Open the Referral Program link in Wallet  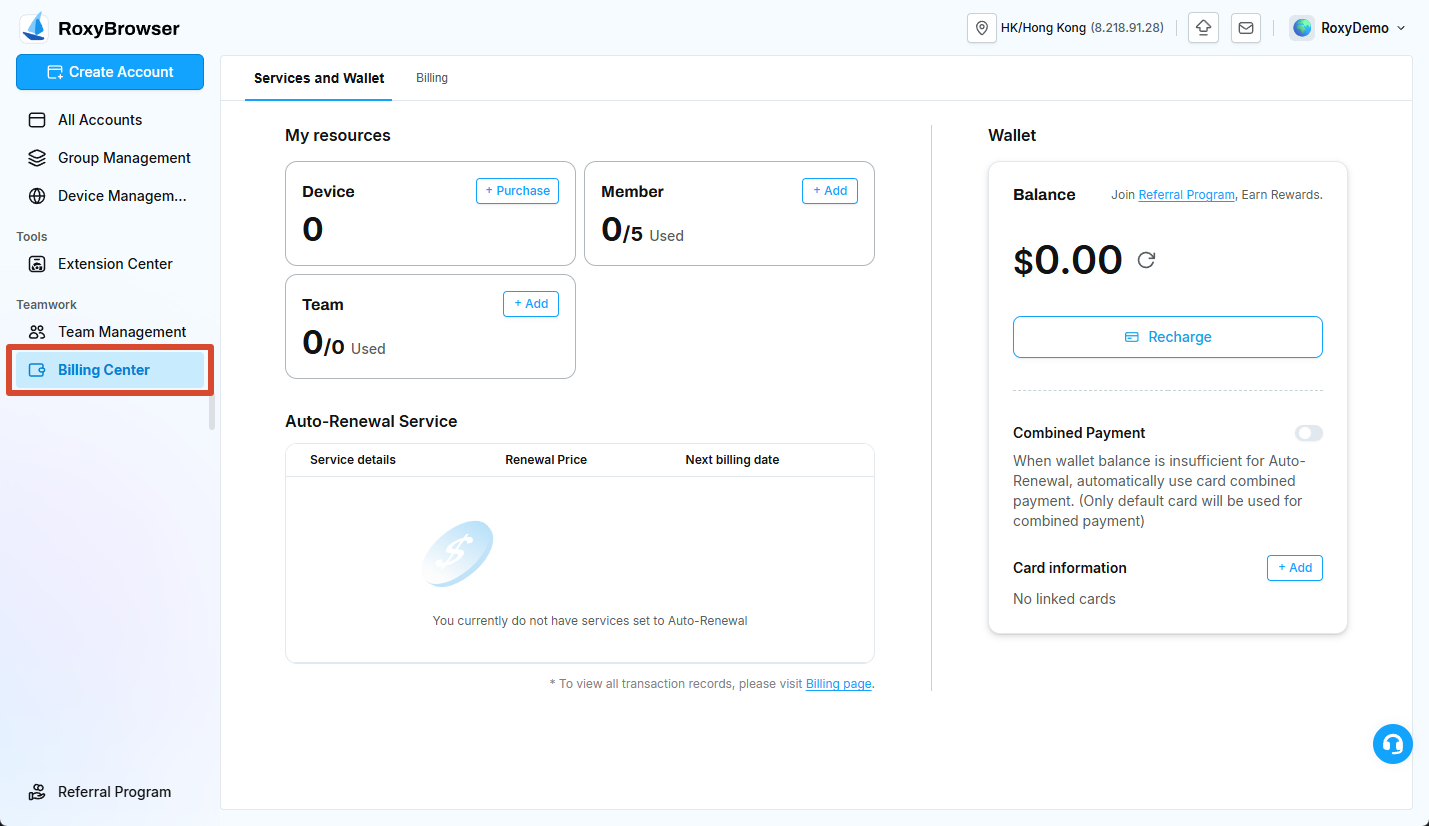pyautogui.click(x=1186, y=195)
